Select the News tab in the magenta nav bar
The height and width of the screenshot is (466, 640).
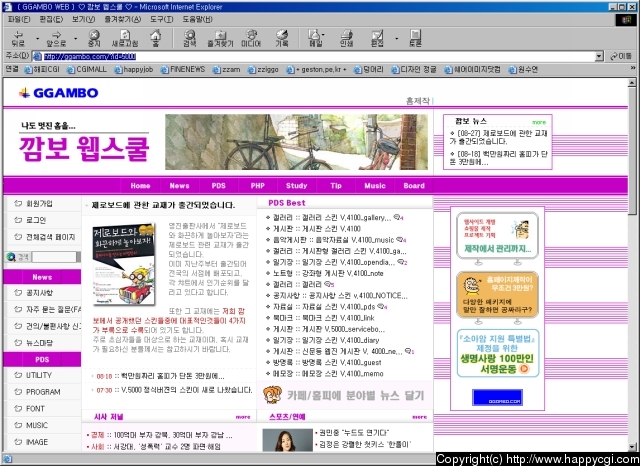(179, 186)
